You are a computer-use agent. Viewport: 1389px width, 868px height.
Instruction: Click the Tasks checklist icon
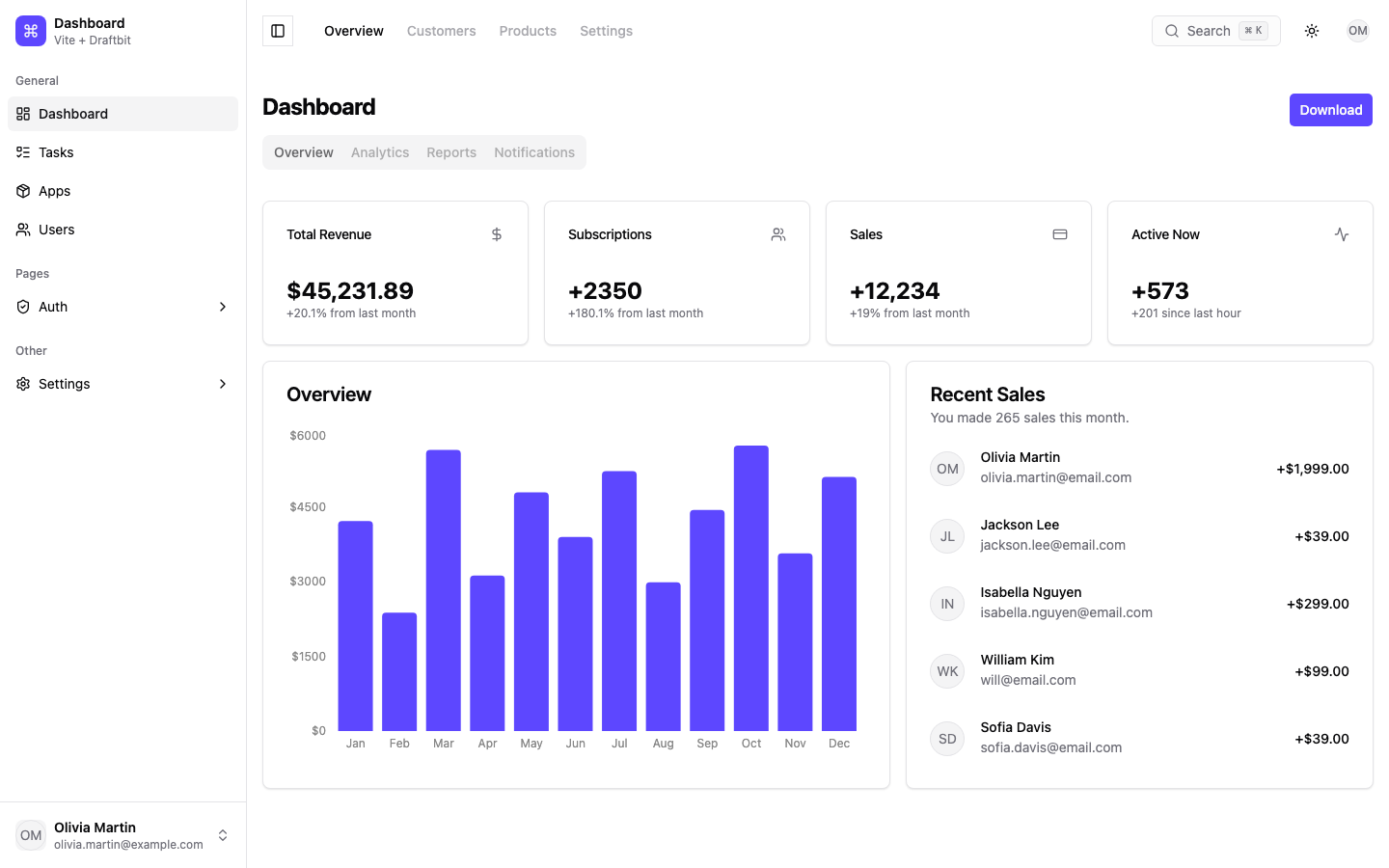coord(23,152)
